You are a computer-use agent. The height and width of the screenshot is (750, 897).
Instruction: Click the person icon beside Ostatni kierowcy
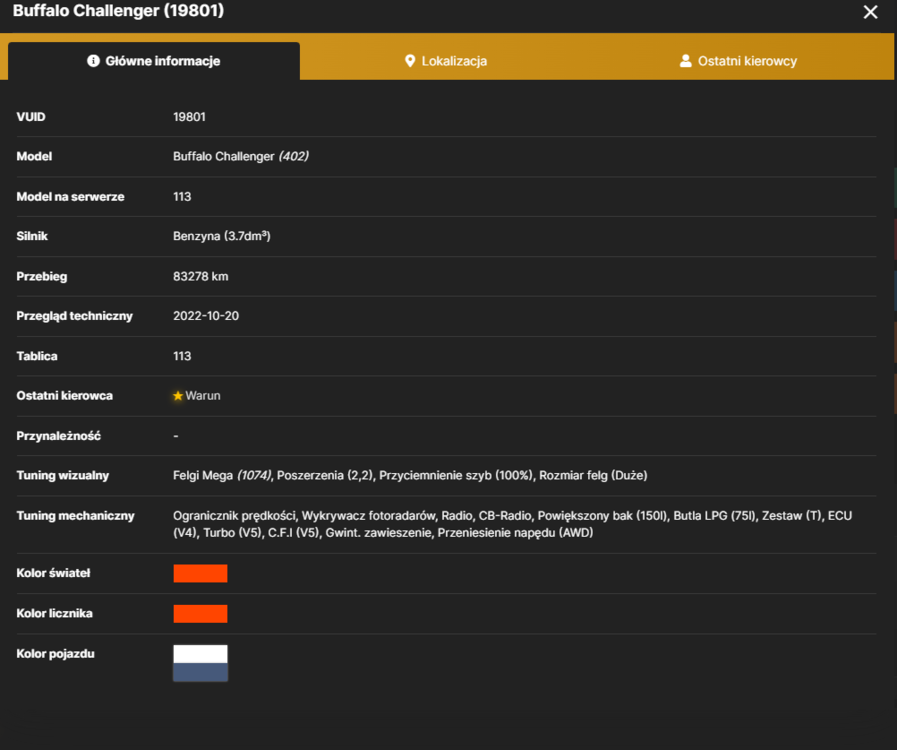pos(685,61)
